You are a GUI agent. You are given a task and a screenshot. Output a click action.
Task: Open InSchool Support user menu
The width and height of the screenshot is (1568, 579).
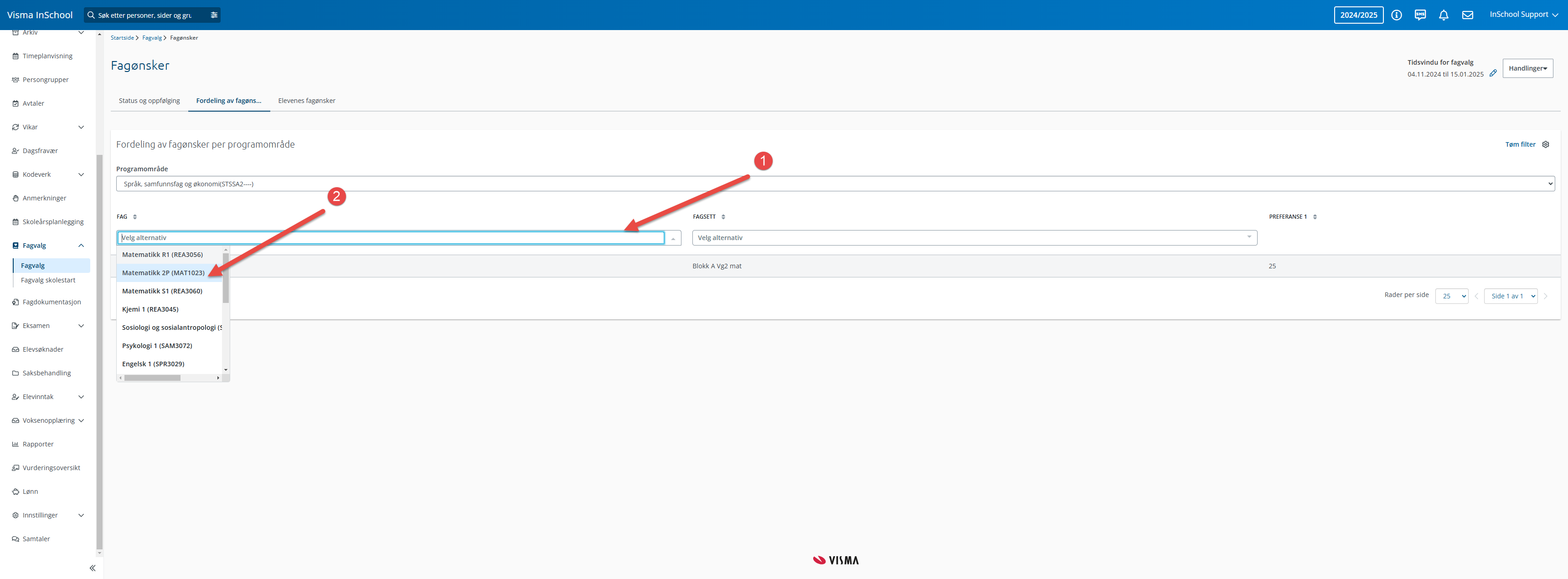tap(1524, 15)
